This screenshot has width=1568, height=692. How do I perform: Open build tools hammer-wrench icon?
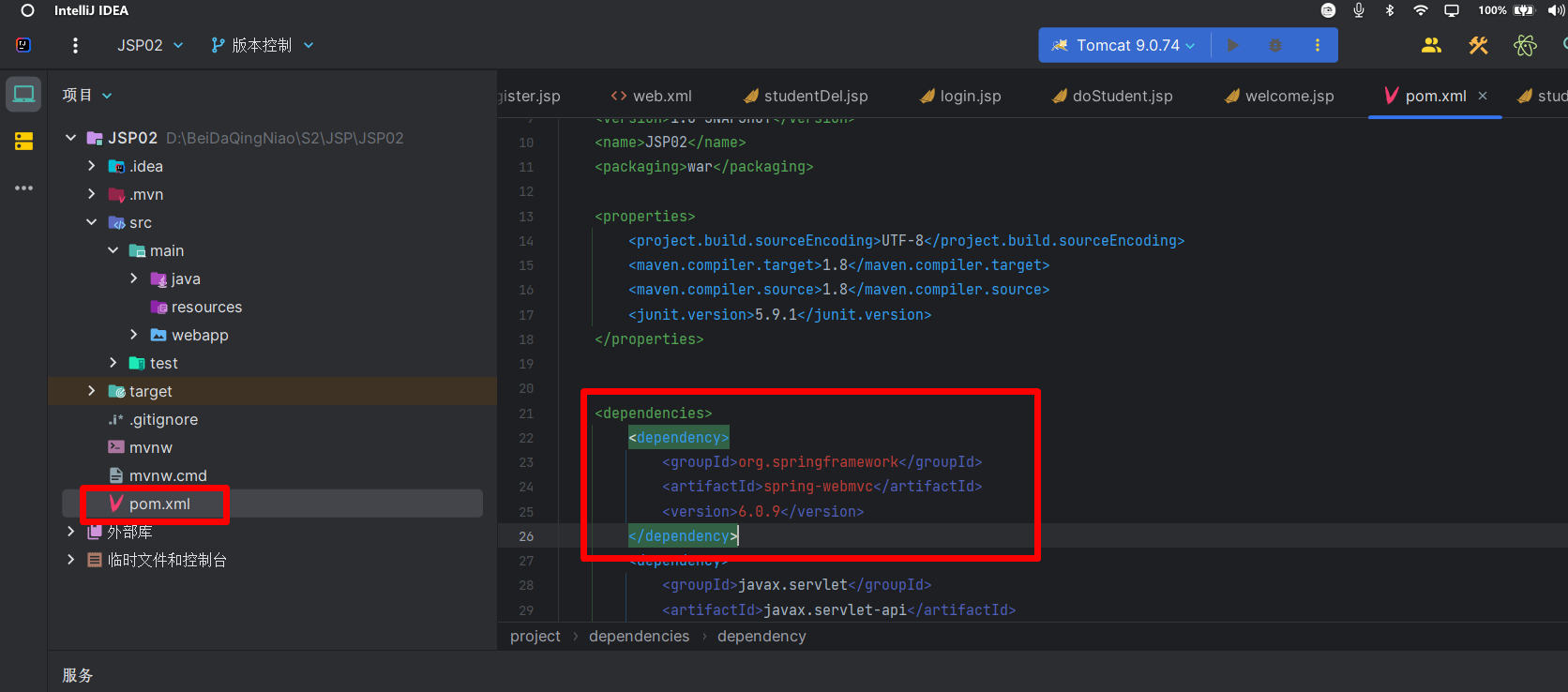pos(1479,45)
